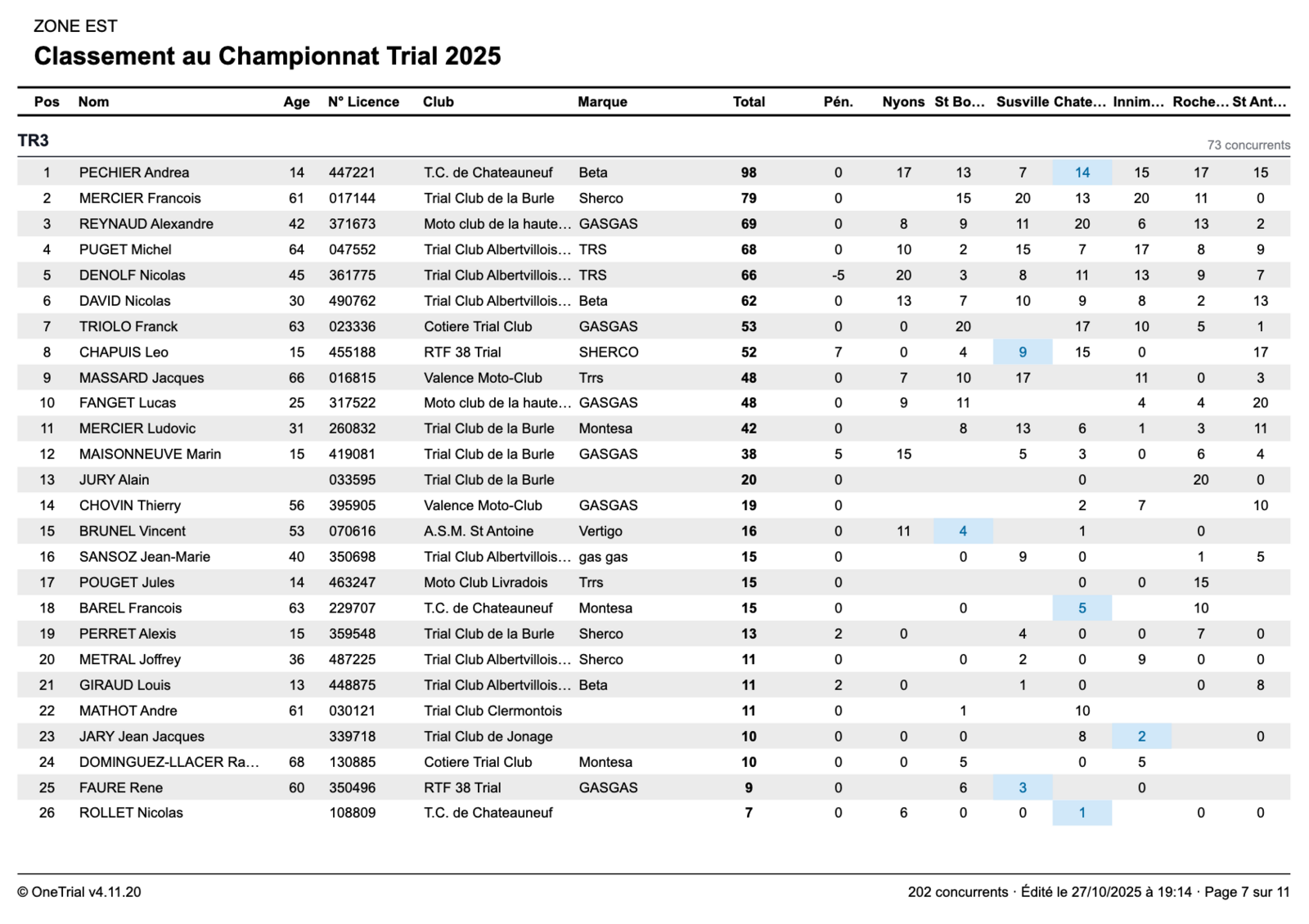
Task: Select the Marque column header
Action: click(602, 102)
